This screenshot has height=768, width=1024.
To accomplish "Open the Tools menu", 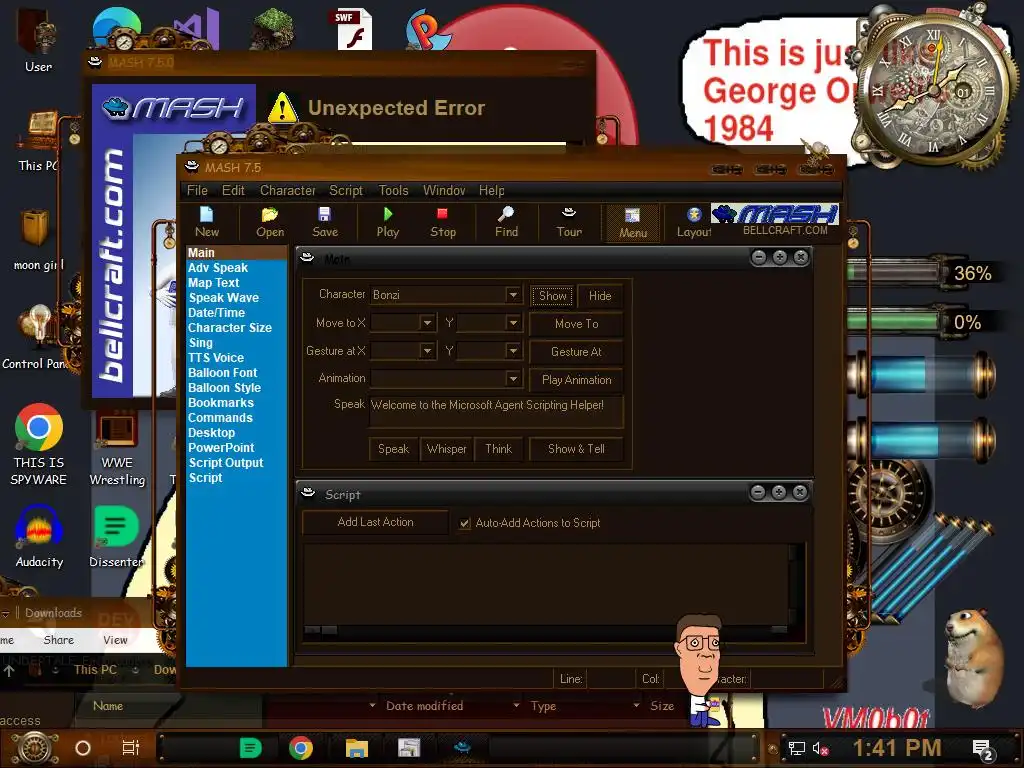I will point(393,191).
